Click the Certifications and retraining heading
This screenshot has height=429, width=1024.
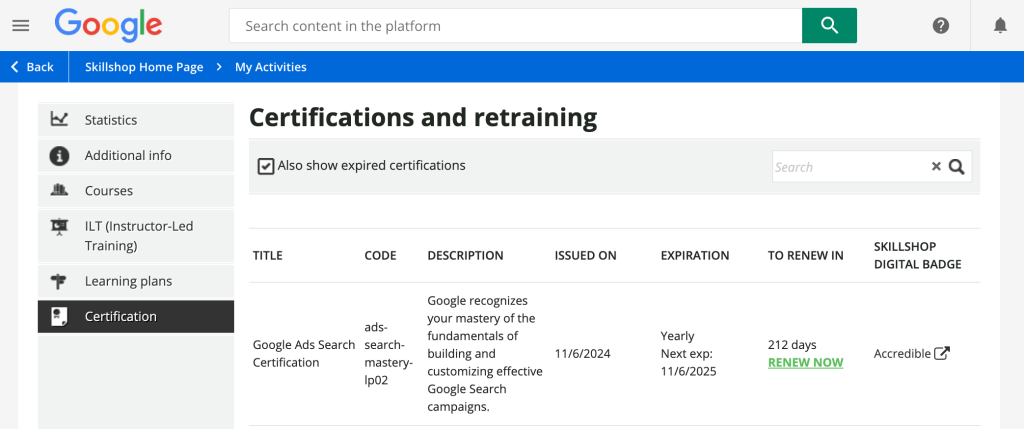tap(423, 118)
